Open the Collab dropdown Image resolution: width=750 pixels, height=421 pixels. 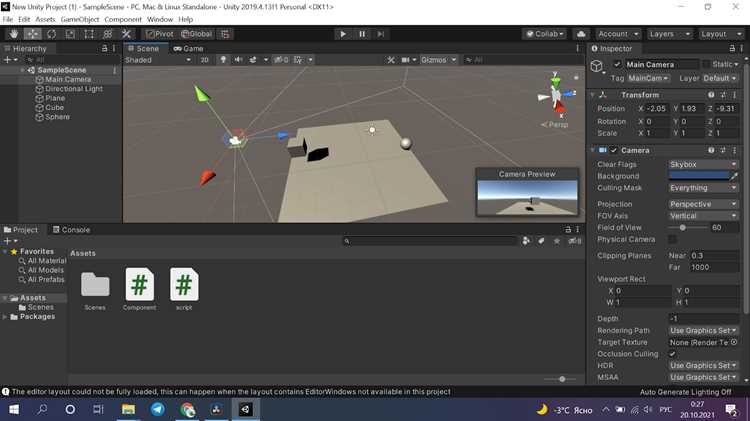coord(545,34)
